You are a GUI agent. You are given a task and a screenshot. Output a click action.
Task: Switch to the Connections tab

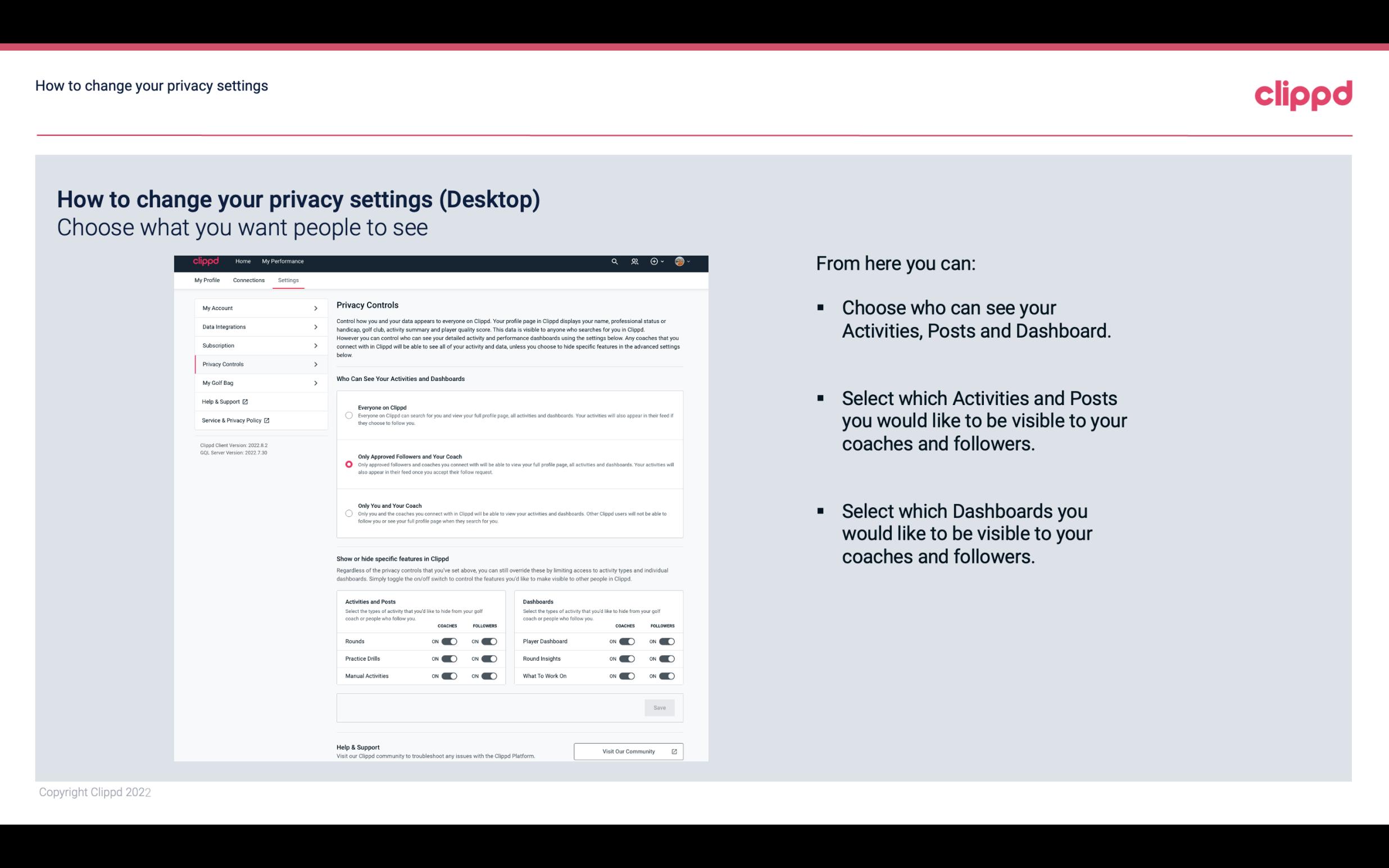pyautogui.click(x=248, y=280)
